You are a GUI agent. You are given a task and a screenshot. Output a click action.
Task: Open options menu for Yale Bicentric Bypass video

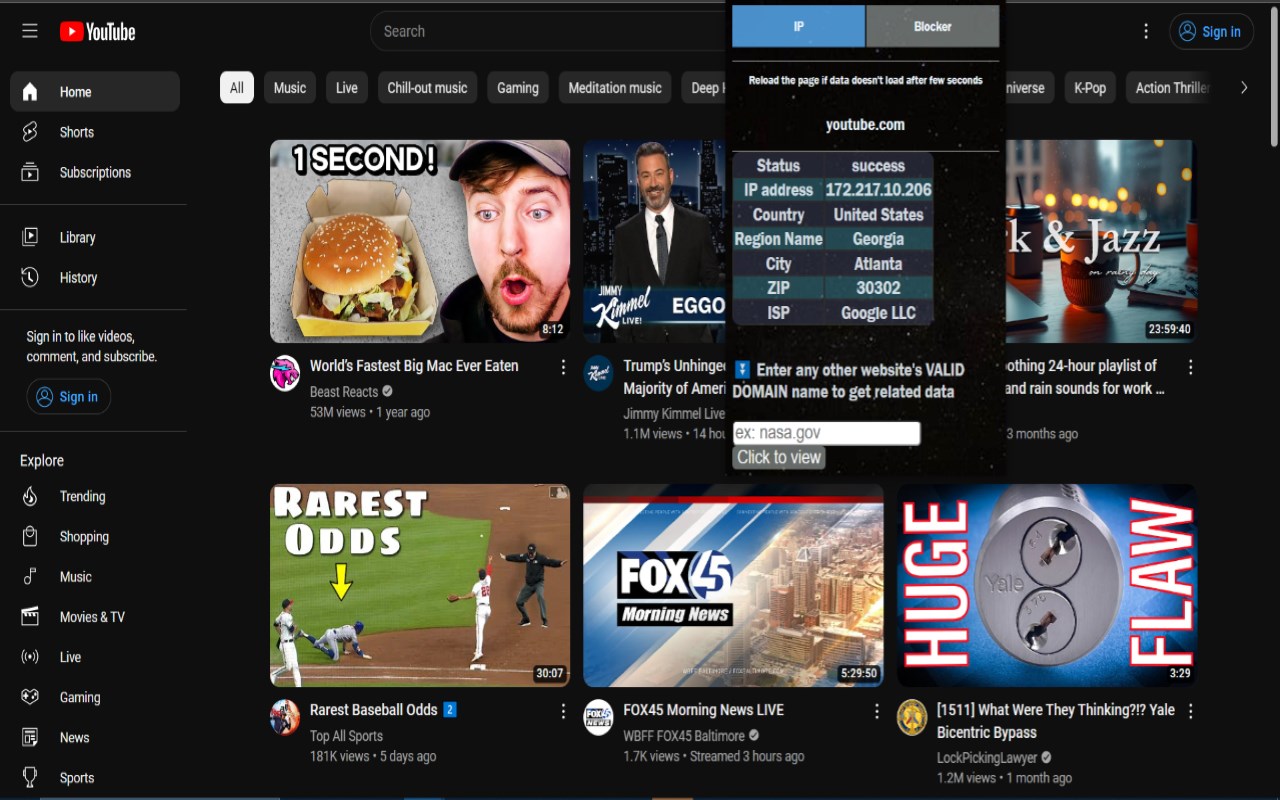click(x=1190, y=711)
